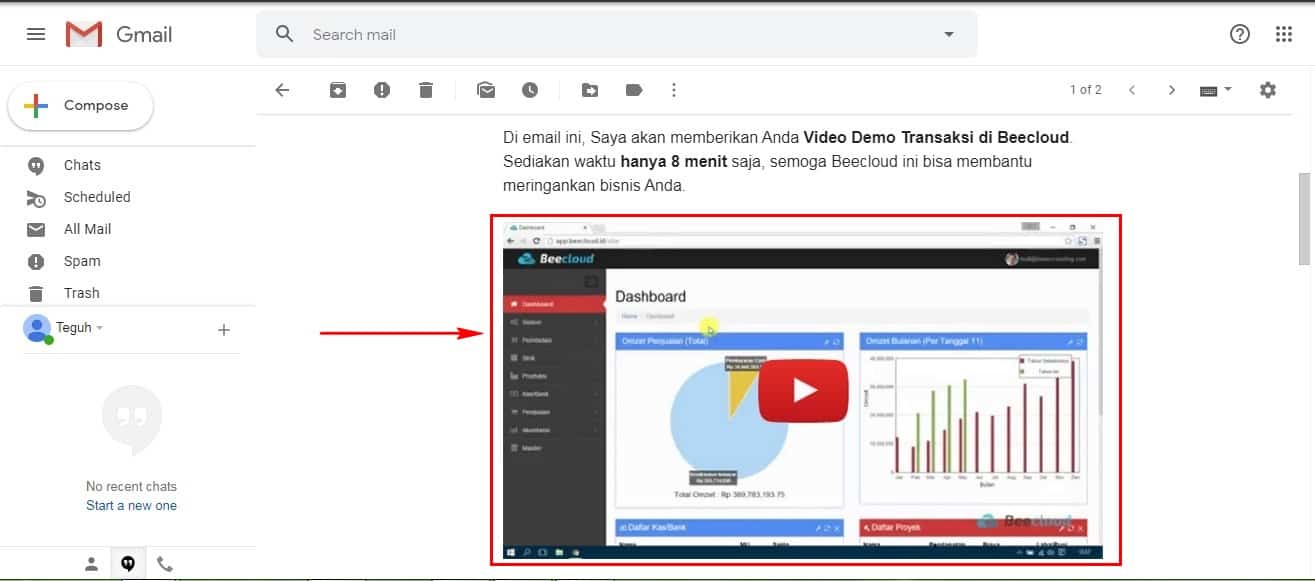Report this email as spam

[x=382, y=90]
